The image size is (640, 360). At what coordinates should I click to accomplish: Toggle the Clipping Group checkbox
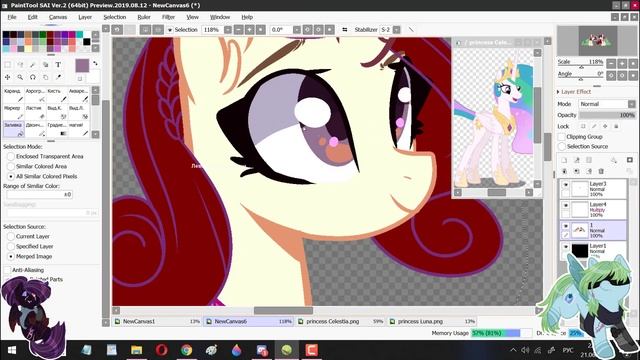pyautogui.click(x=562, y=137)
